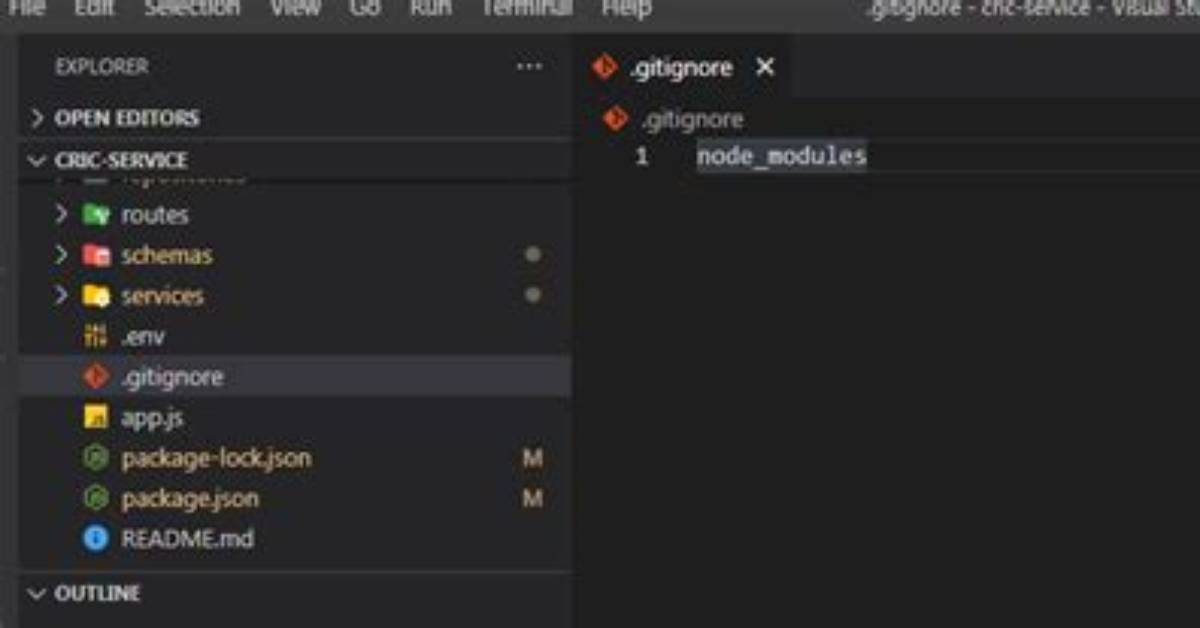
Task: Open the README.md file
Action: pyautogui.click(x=295, y=539)
